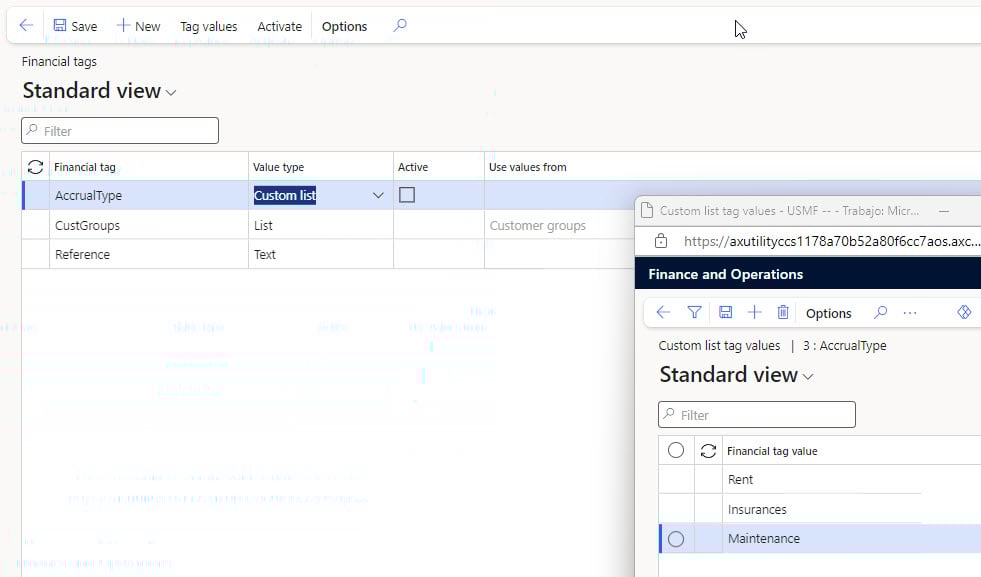The image size is (981, 577).
Task: Open the Options menu in main toolbar
Action: (x=344, y=26)
